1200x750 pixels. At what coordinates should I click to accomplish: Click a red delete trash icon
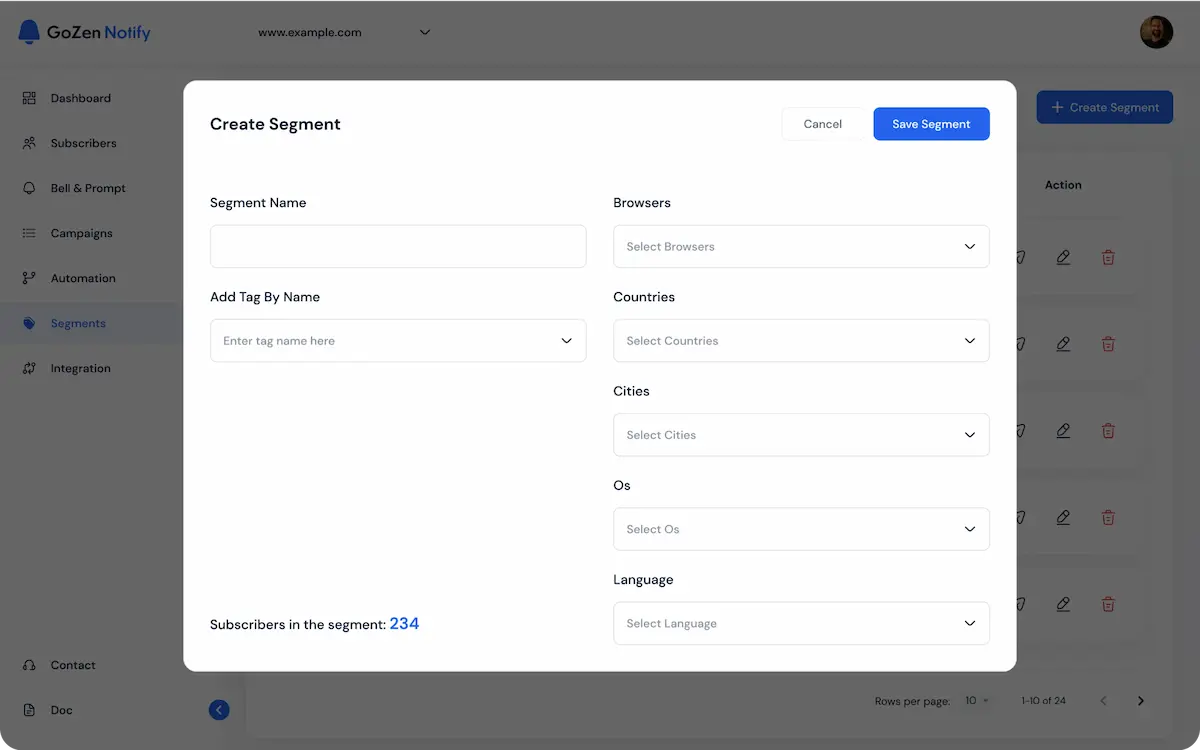1108,257
